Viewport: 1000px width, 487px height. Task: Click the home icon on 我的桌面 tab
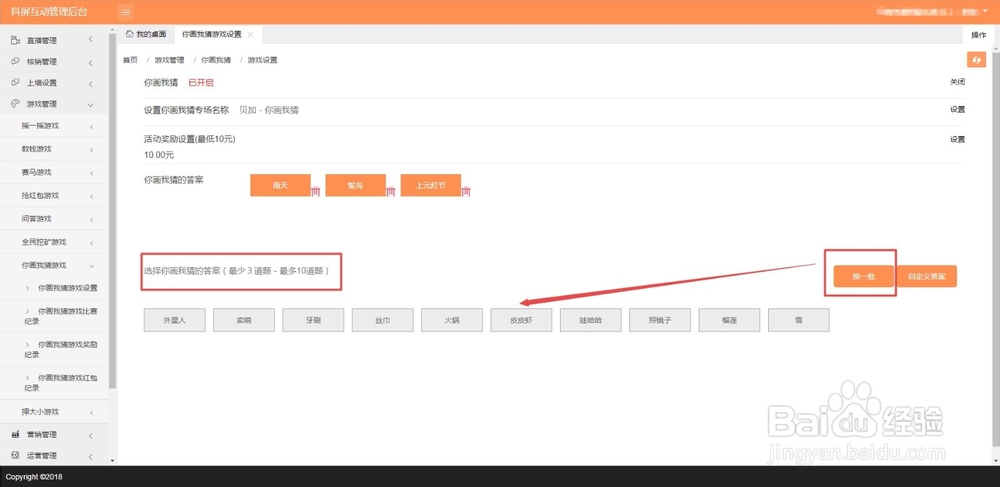[129, 34]
